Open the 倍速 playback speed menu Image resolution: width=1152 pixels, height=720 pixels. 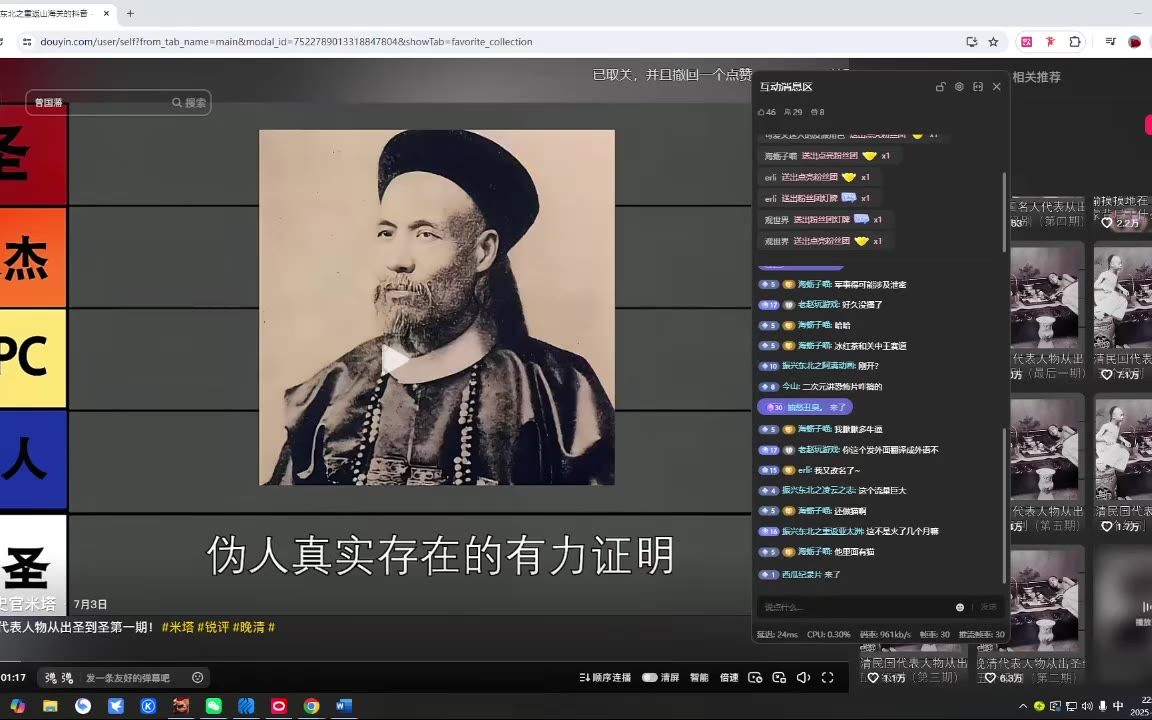[x=729, y=678]
